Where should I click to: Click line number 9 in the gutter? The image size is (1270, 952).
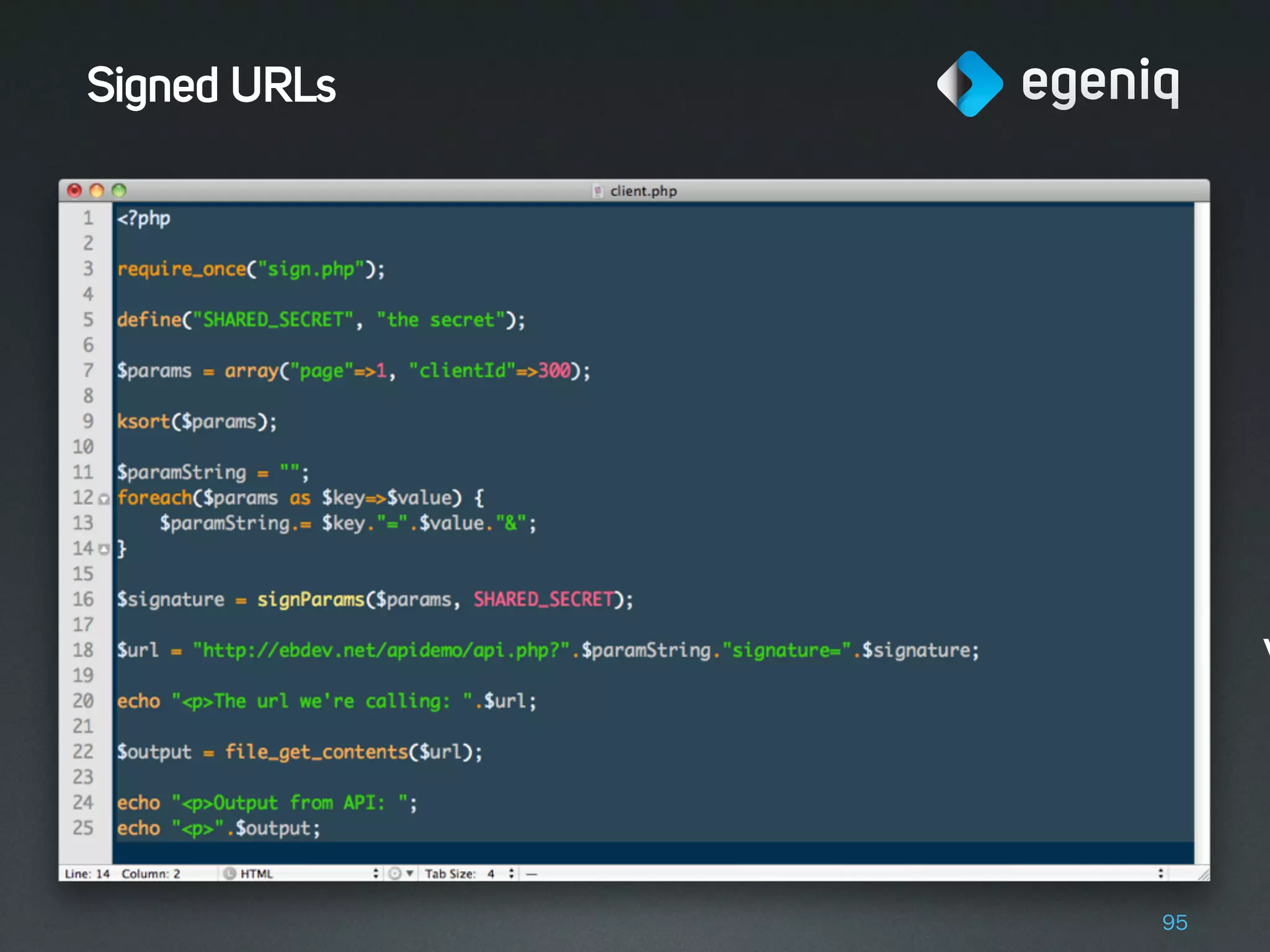pos(88,421)
